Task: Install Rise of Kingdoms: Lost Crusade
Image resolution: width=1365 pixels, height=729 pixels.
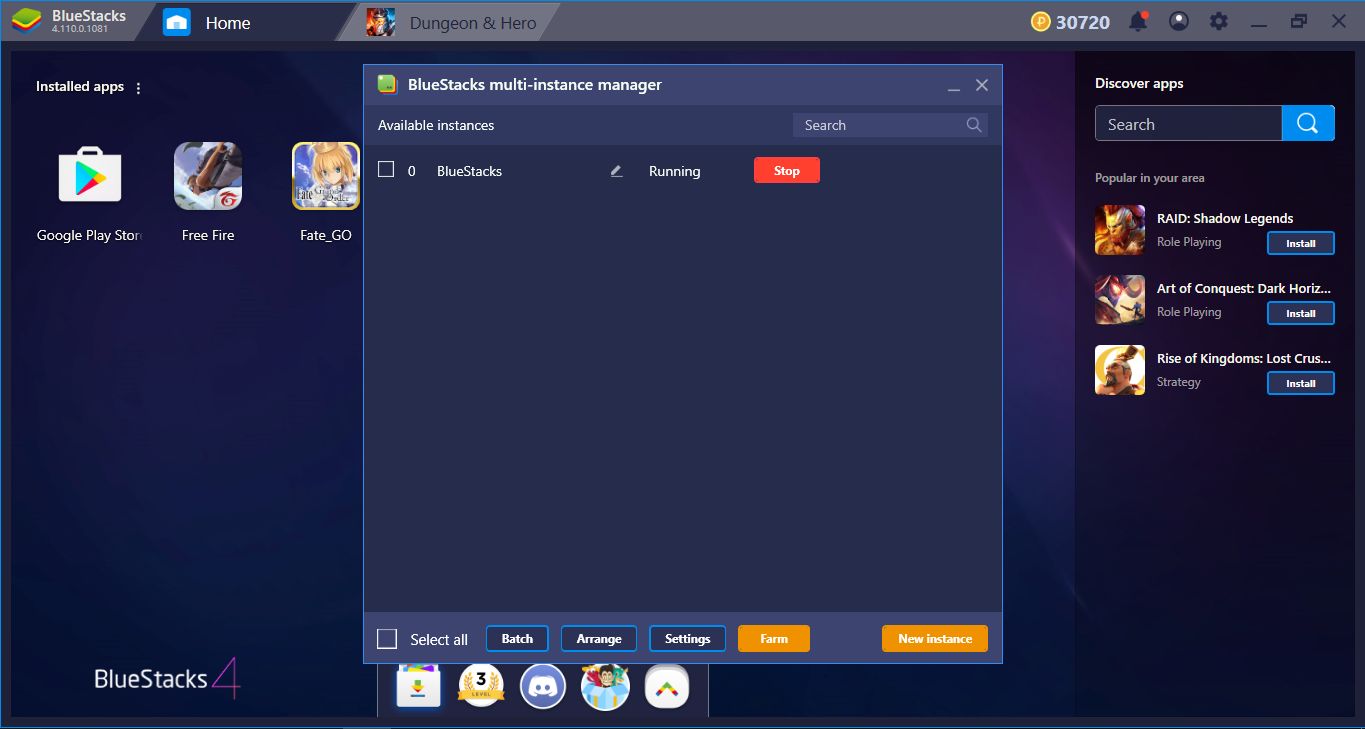Action: click(x=1301, y=384)
